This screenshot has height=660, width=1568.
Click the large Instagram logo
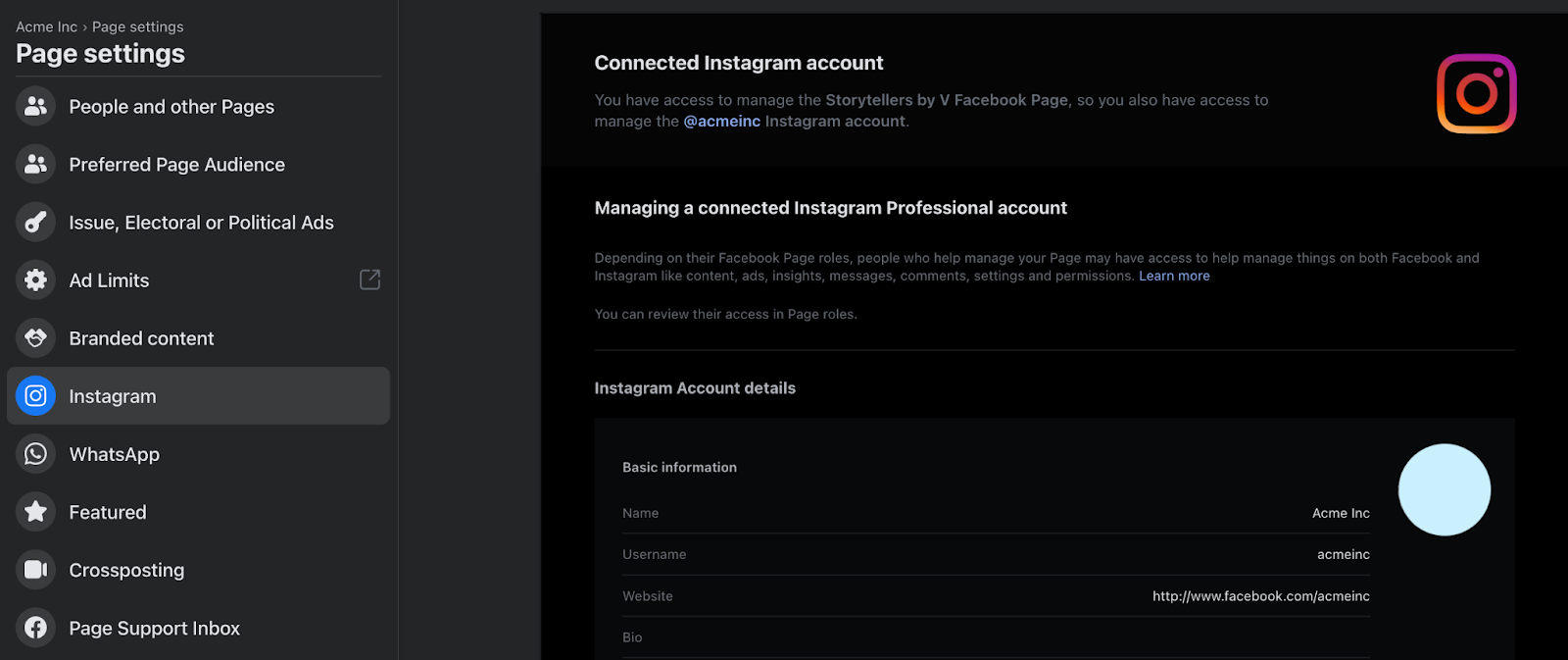click(x=1476, y=93)
